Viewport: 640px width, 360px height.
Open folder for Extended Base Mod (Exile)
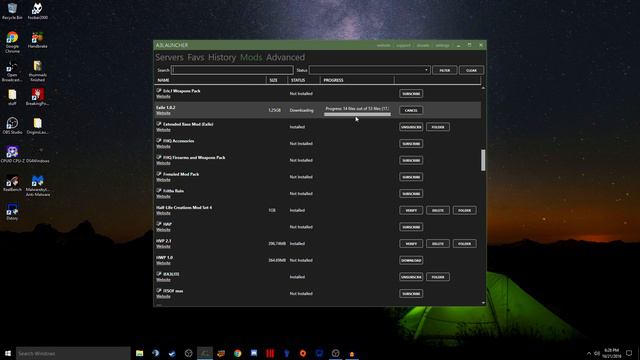(438, 127)
